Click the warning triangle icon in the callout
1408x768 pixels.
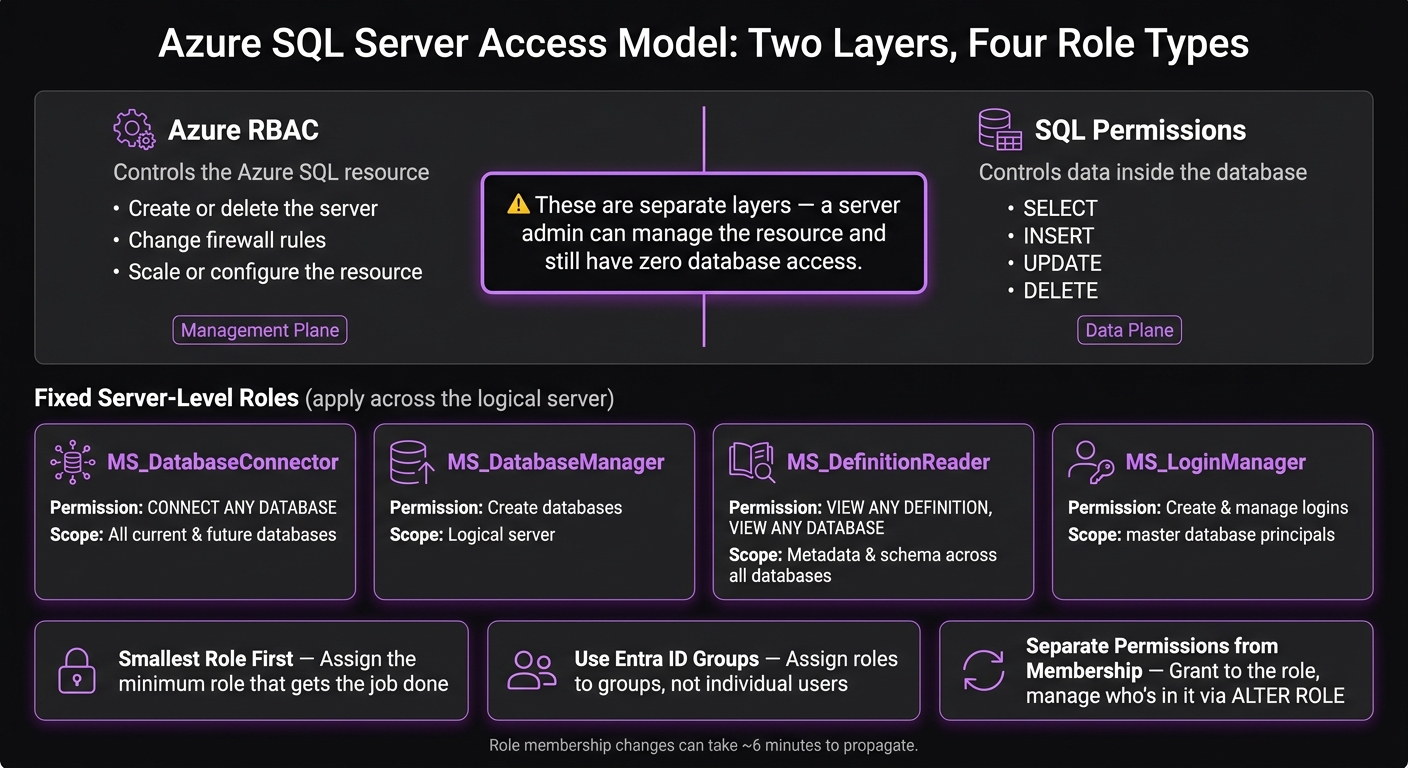pyautogui.click(x=518, y=205)
